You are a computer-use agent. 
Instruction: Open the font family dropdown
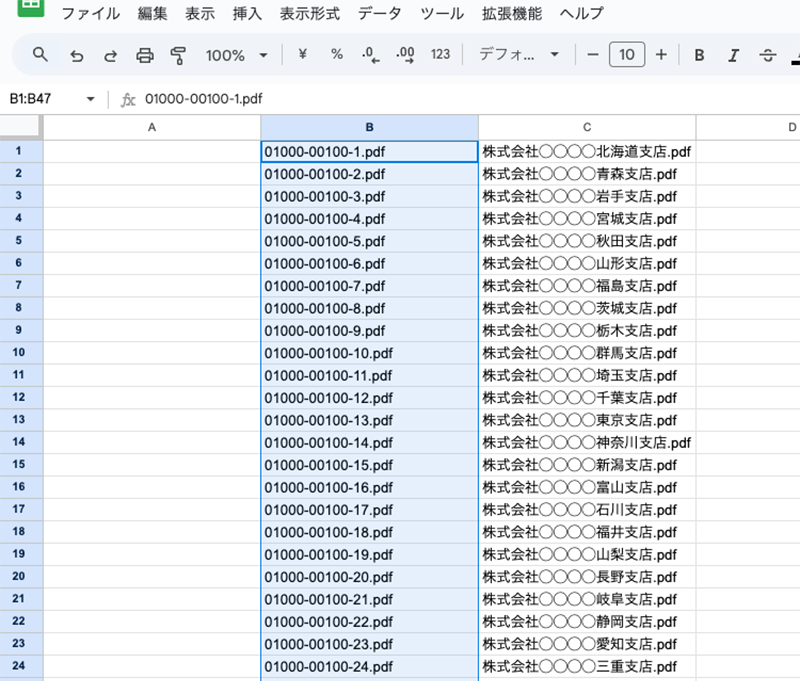pyautogui.click(x=519, y=55)
